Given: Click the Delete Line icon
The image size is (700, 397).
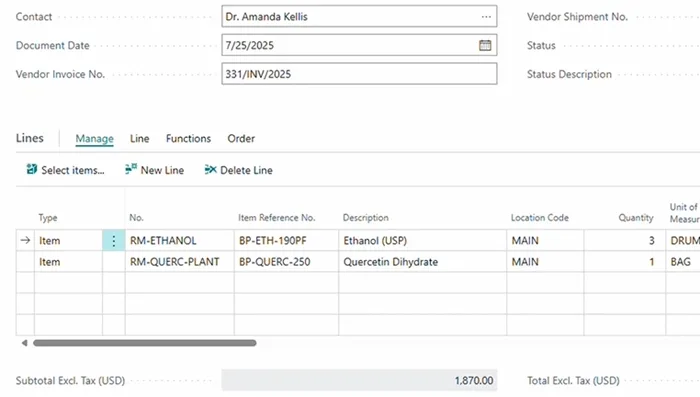Looking at the screenshot, I should [x=210, y=170].
